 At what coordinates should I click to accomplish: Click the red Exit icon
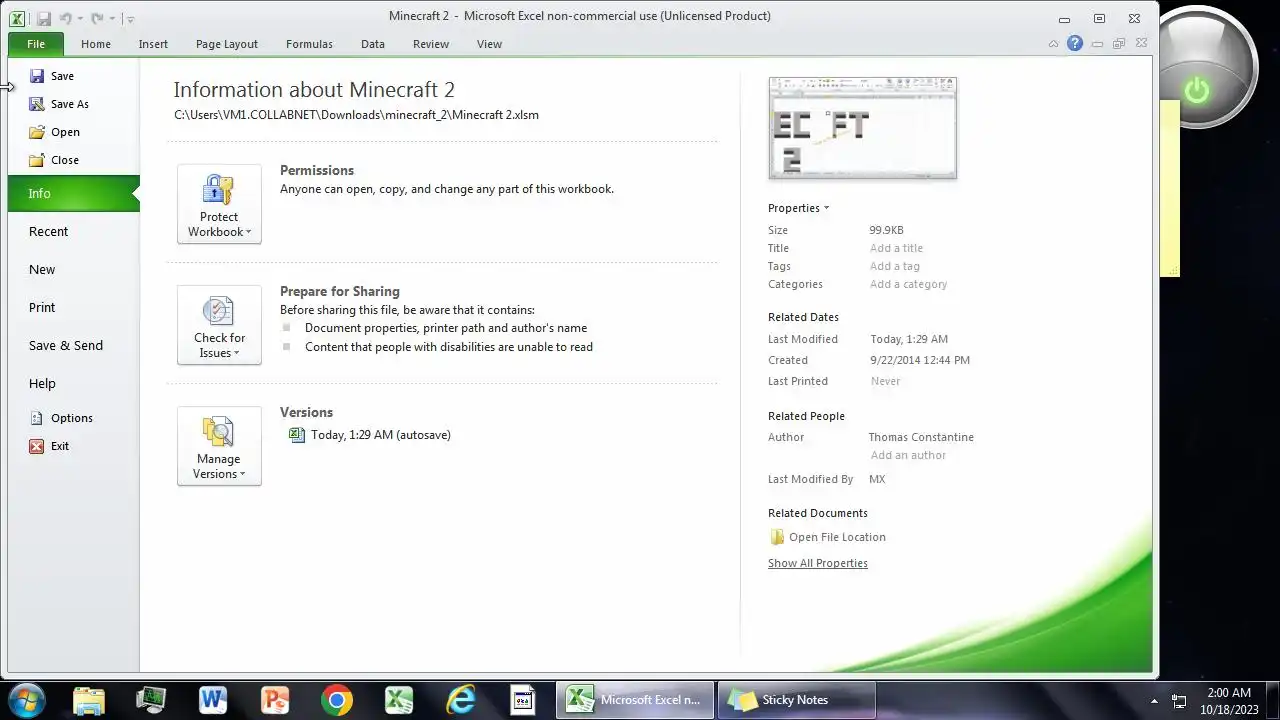37,446
